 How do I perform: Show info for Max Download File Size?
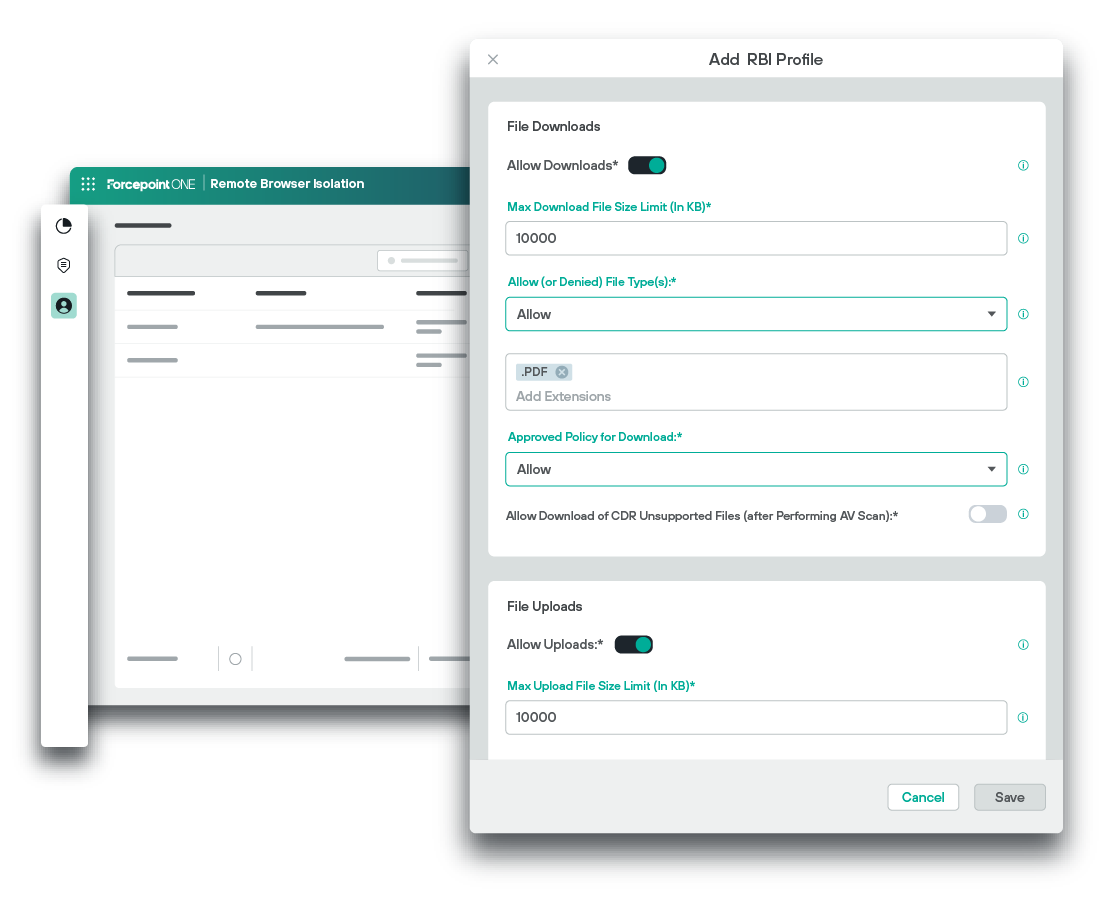coord(1023,239)
